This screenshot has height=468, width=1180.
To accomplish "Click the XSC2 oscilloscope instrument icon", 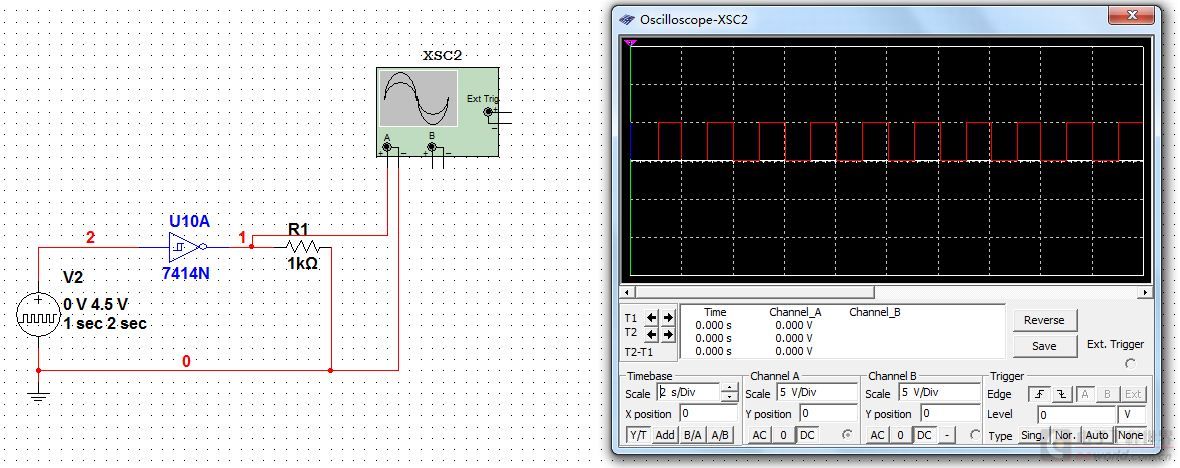I will tap(437, 112).
